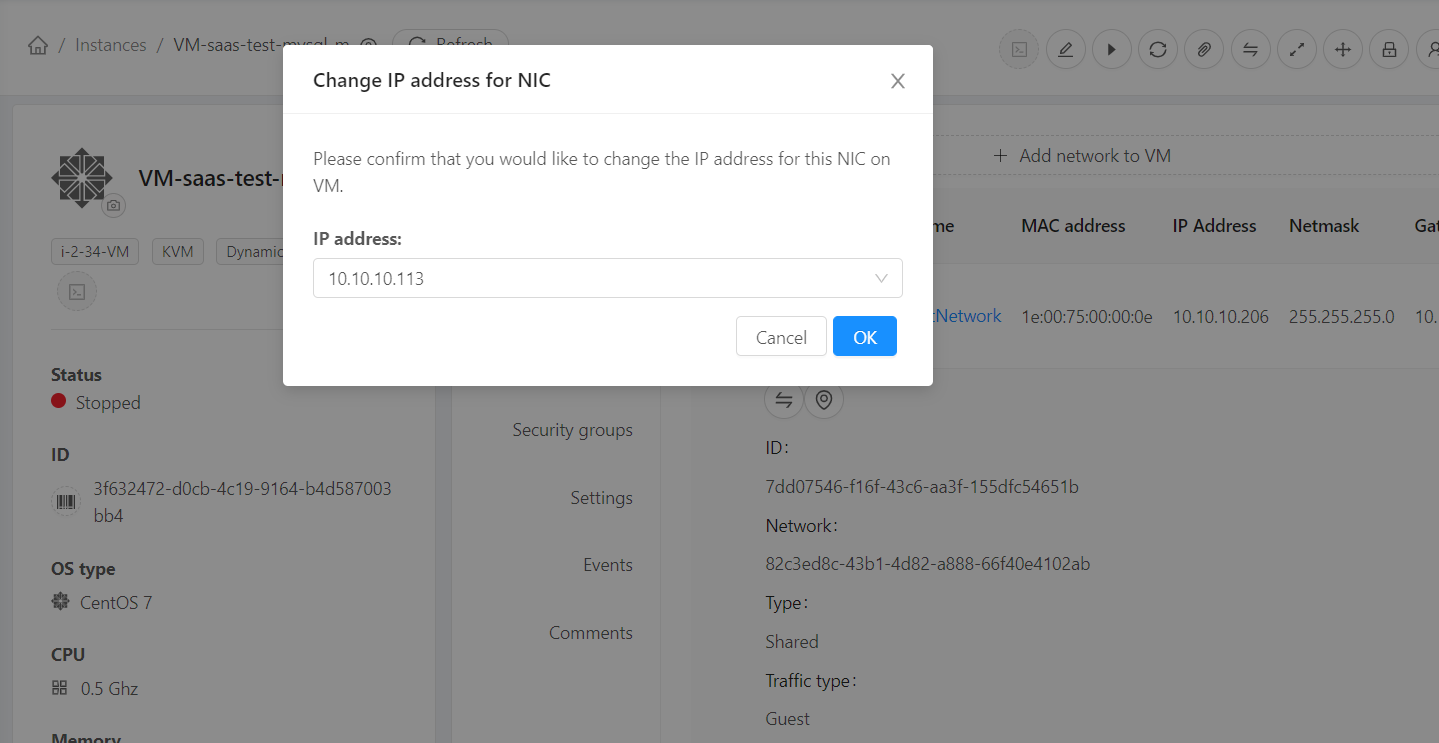Open the Comments tab
The image size is (1439, 743).
click(x=591, y=633)
